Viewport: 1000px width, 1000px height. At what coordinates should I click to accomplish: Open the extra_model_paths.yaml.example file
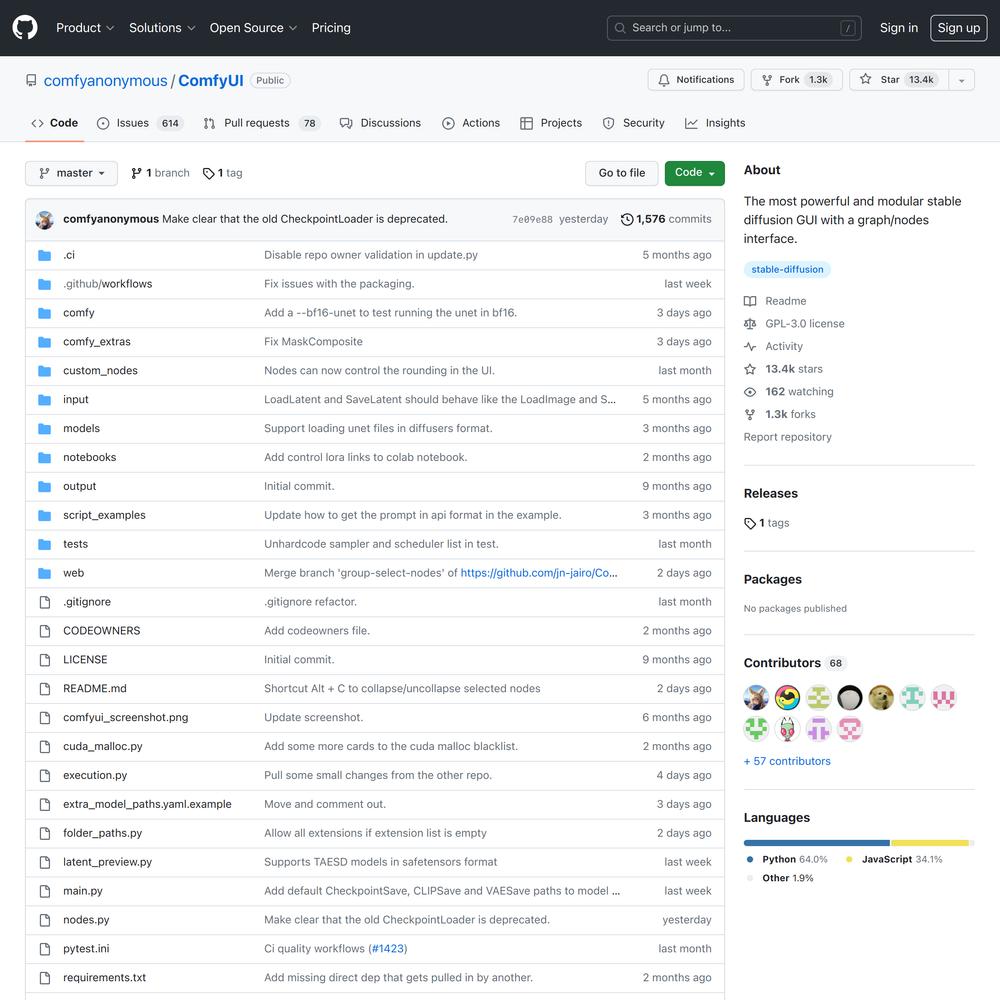pos(147,804)
